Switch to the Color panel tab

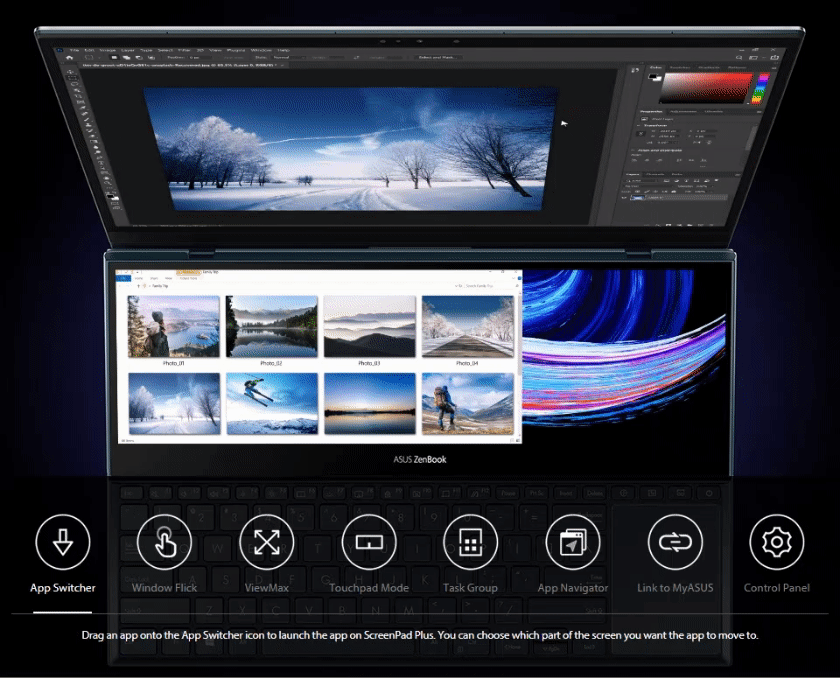tap(656, 67)
